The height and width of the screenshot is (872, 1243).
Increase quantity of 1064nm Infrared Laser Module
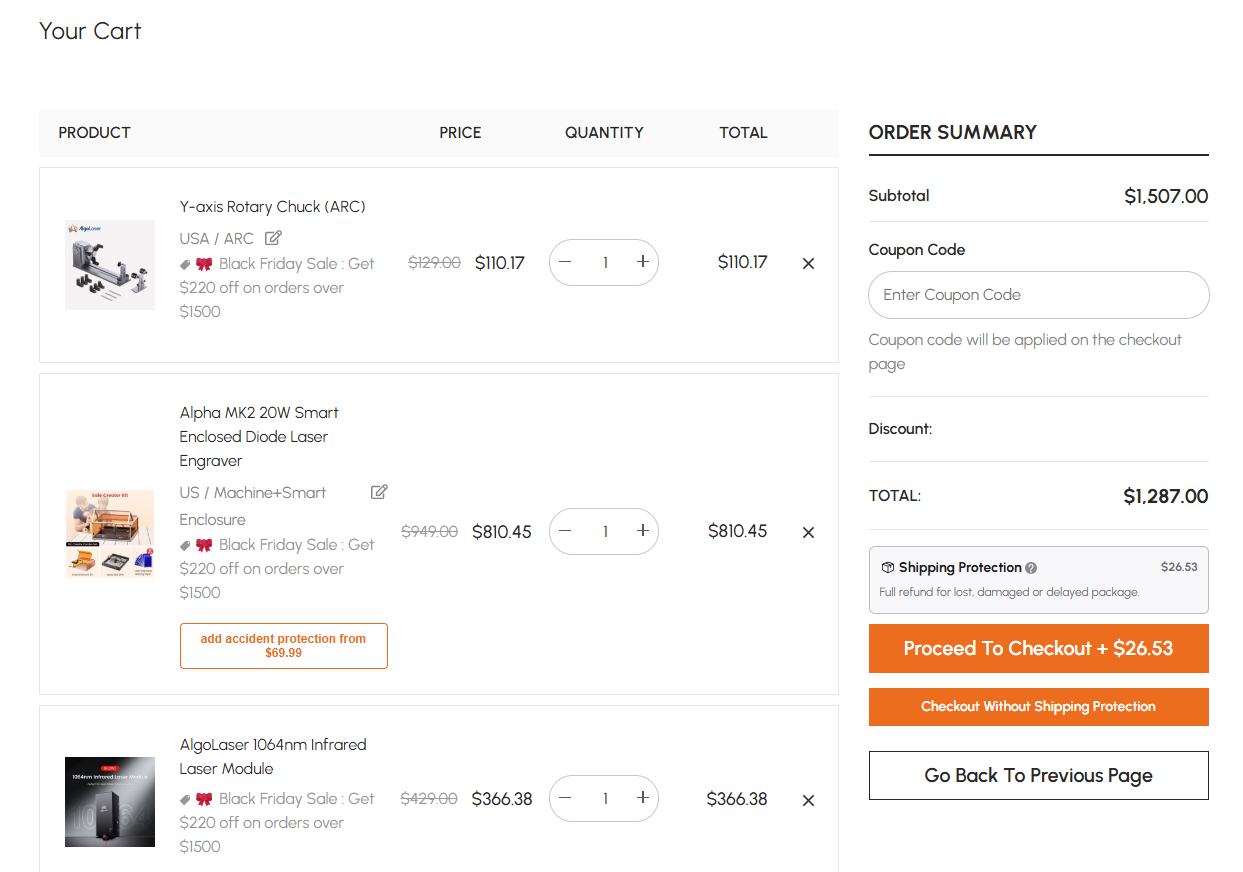click(x=642, y=798)
